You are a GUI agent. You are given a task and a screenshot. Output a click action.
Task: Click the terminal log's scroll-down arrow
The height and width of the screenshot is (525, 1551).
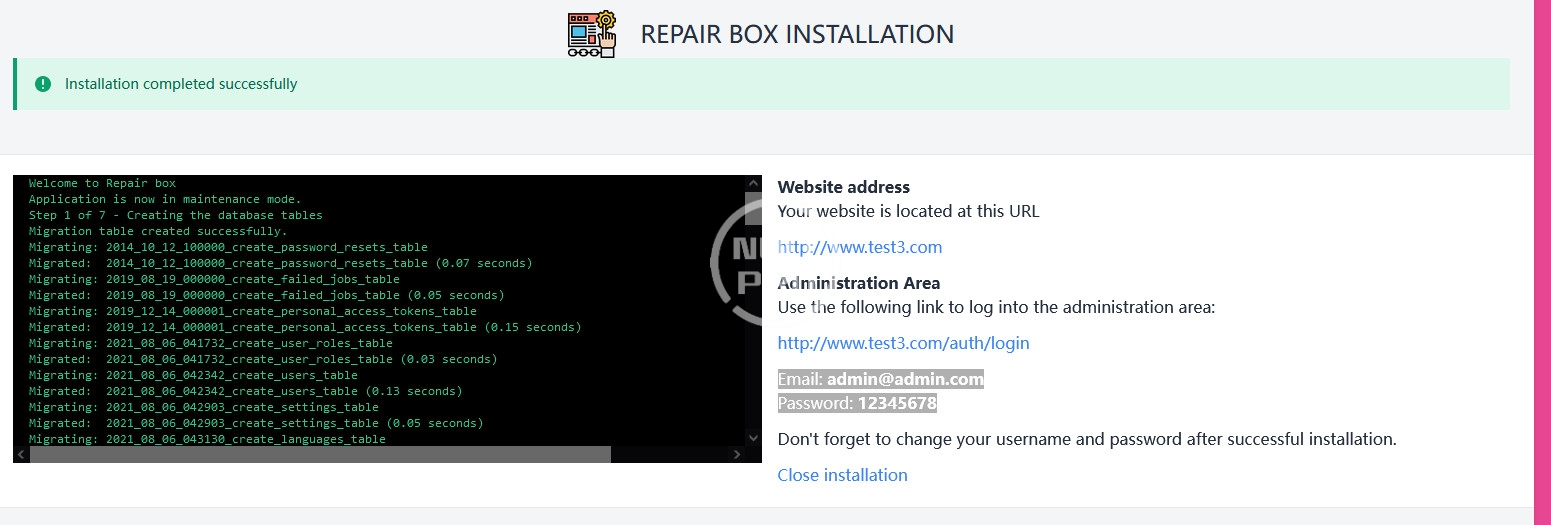coord(753,437)
